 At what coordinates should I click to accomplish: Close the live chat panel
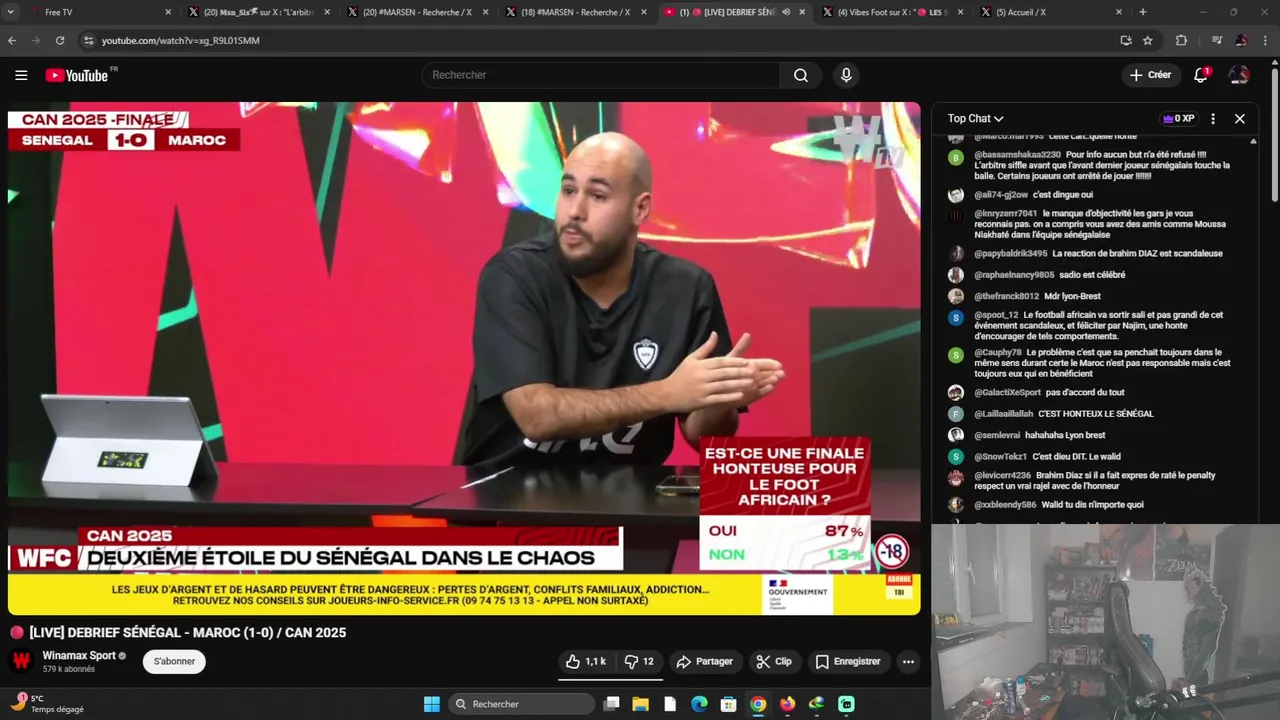tap(1240, 118)
